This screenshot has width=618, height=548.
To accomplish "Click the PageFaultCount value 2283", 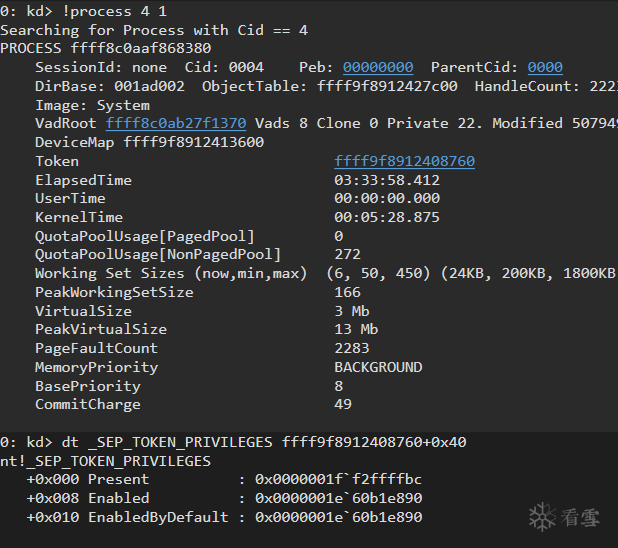I will coord(352,348).
